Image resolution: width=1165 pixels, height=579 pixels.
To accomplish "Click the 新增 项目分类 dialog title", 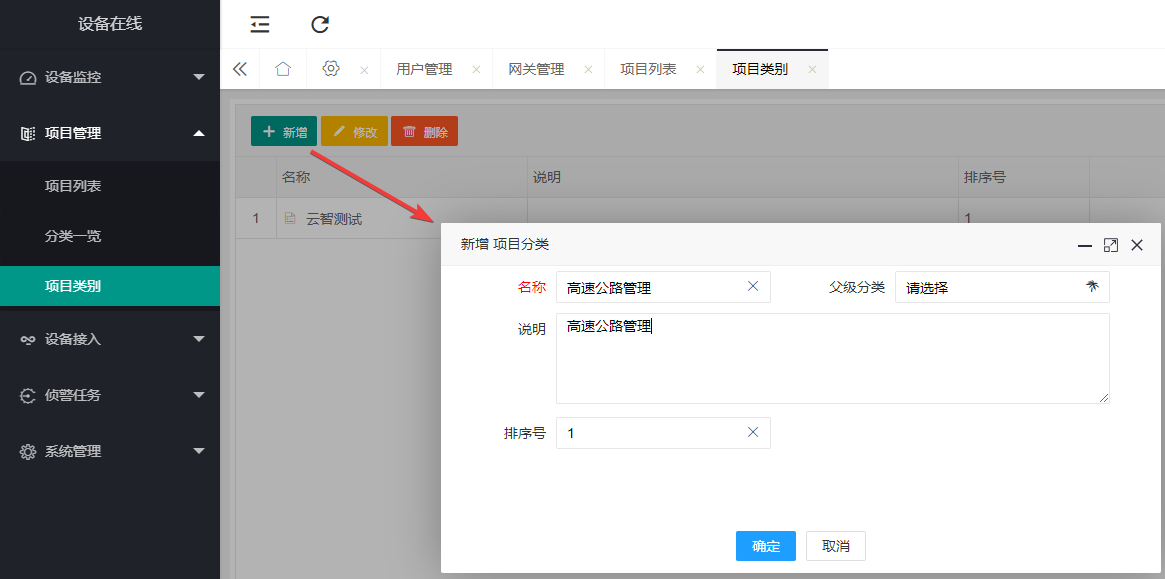I will coord(505,245).
